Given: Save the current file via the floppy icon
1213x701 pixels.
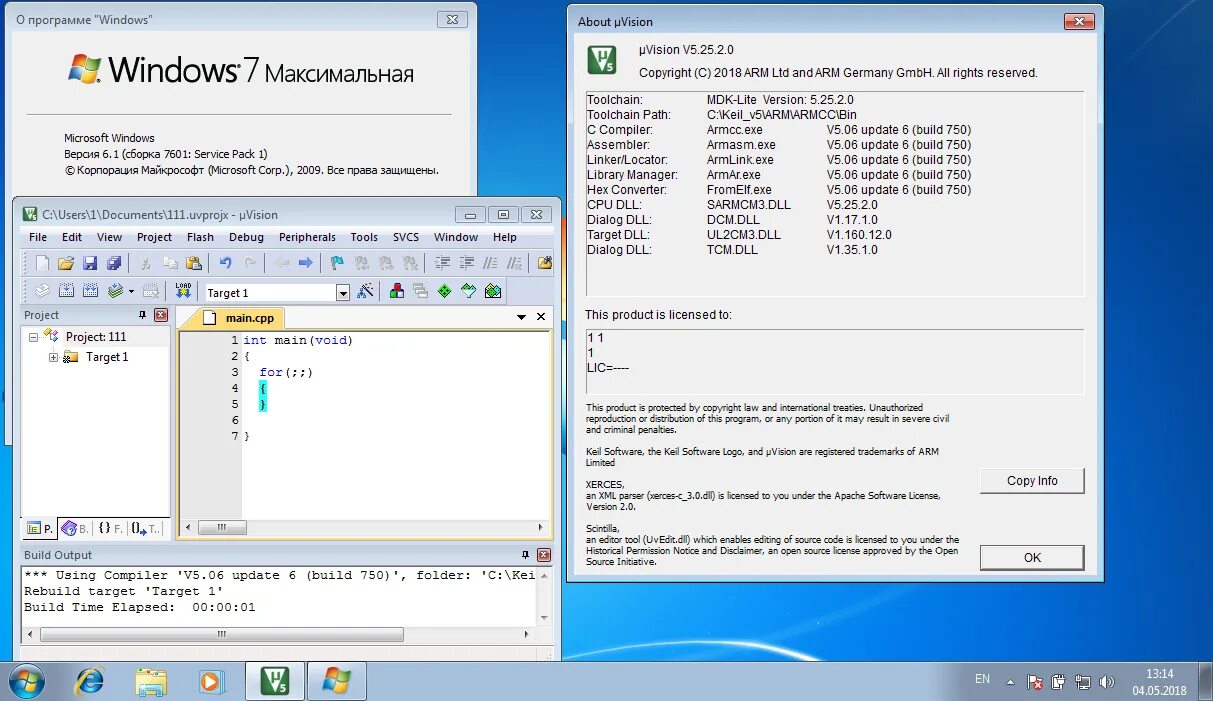Looking at the screenshot, I should click(x=90, y=263).
